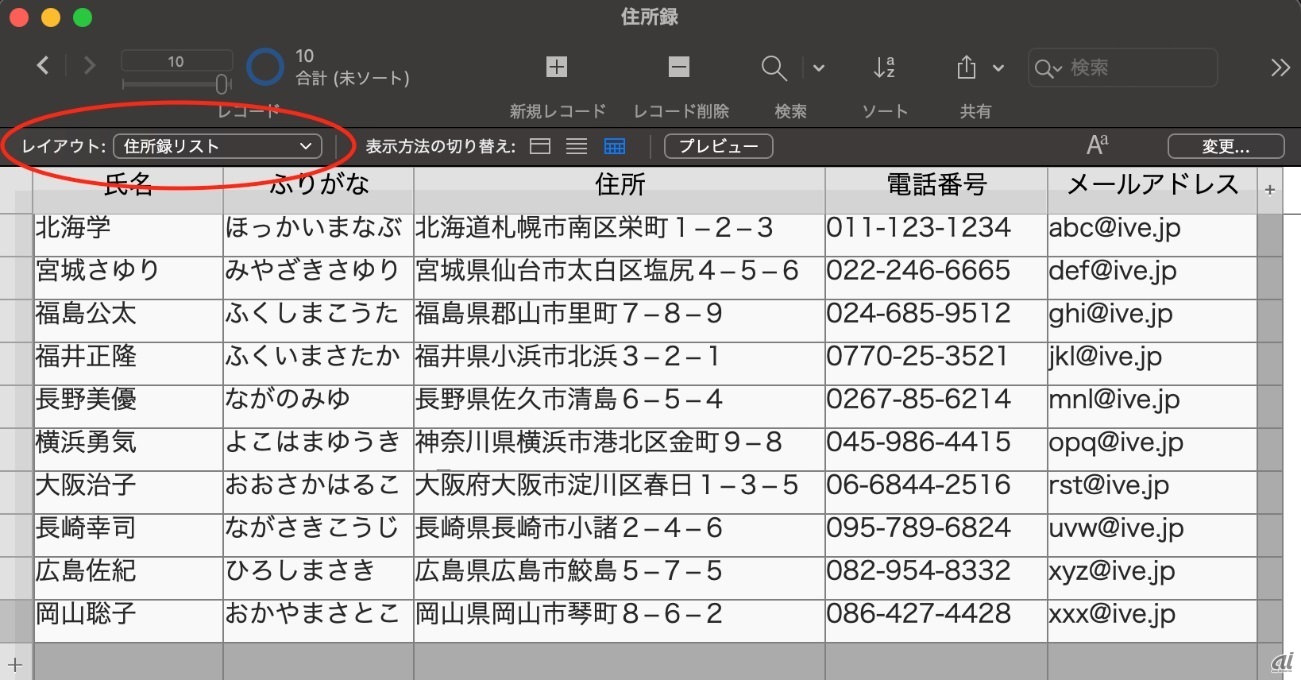The image size is (1301, 680).
Task: Click the 変更... button
Action: pos(1225,147)
